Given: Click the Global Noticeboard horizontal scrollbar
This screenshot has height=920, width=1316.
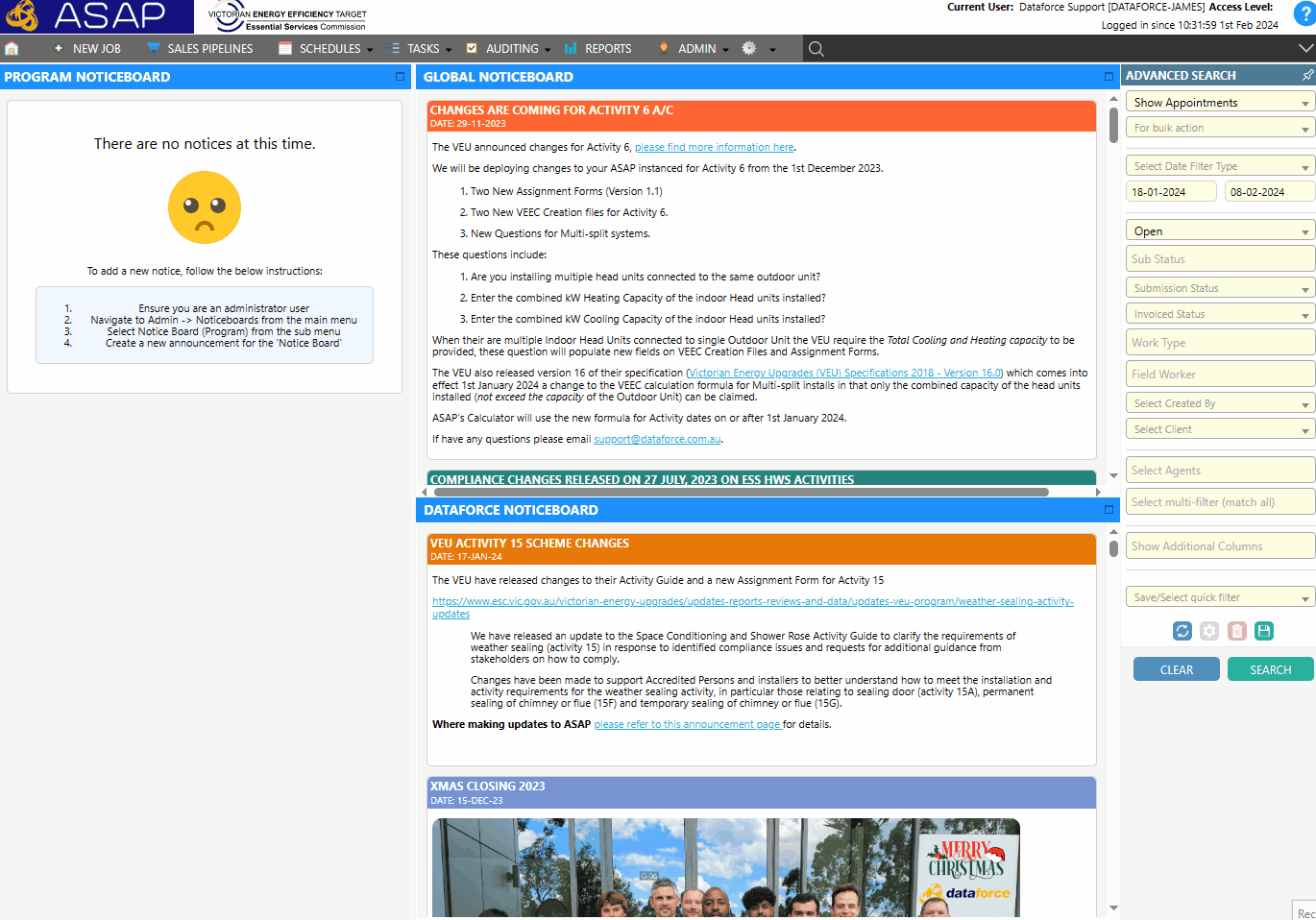Looking at the screenshot, I should click(740, 492).
